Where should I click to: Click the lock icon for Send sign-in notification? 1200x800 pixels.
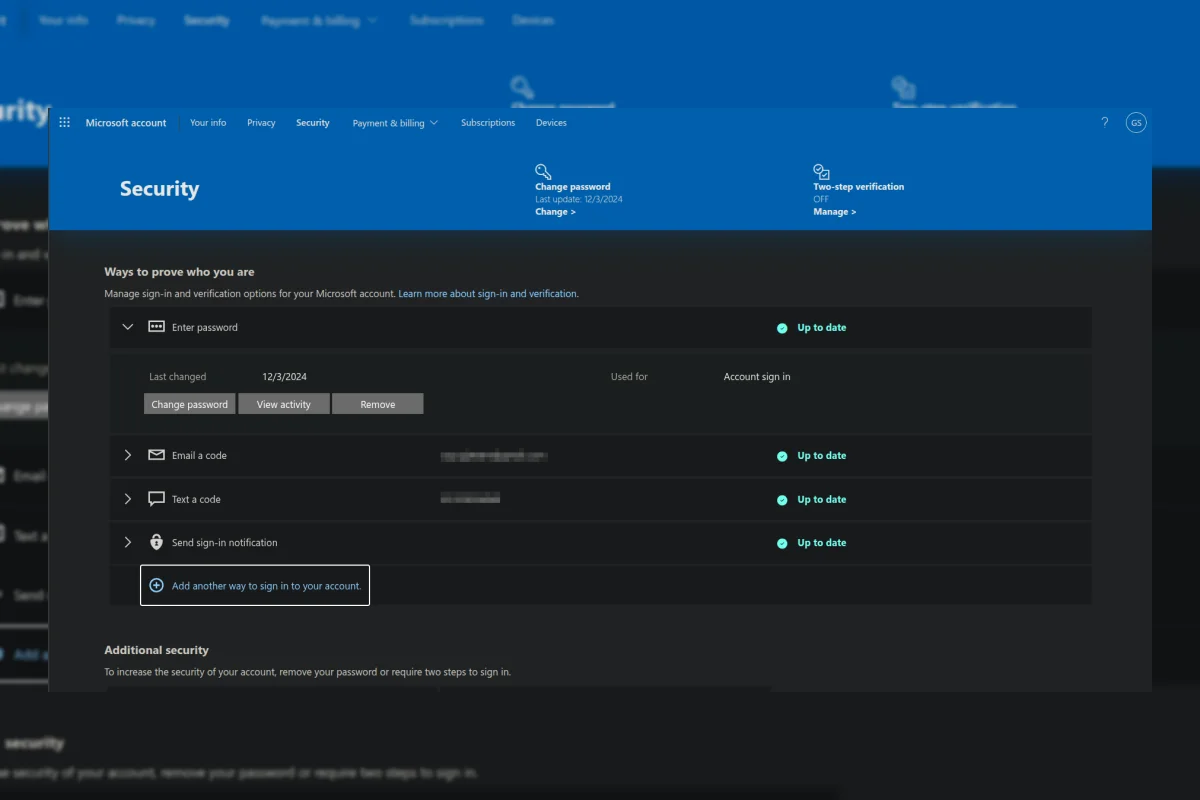[156, 542]
